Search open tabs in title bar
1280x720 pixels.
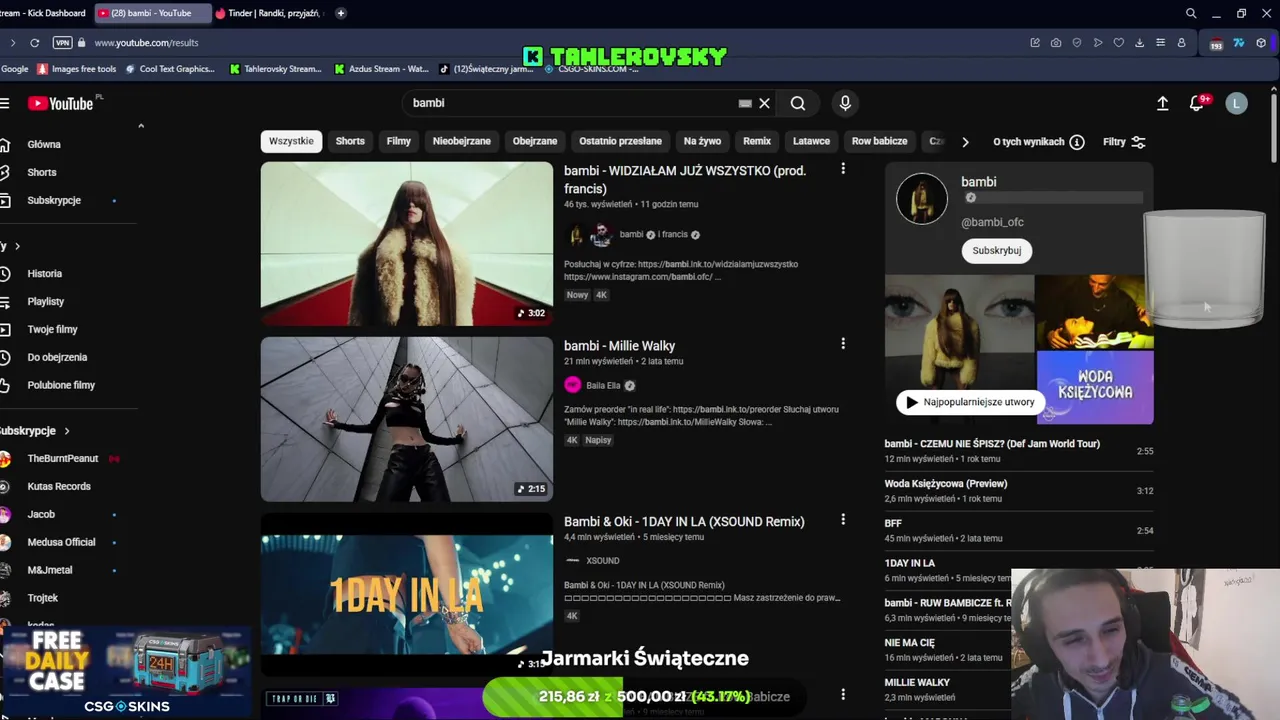coord(1191,13)
